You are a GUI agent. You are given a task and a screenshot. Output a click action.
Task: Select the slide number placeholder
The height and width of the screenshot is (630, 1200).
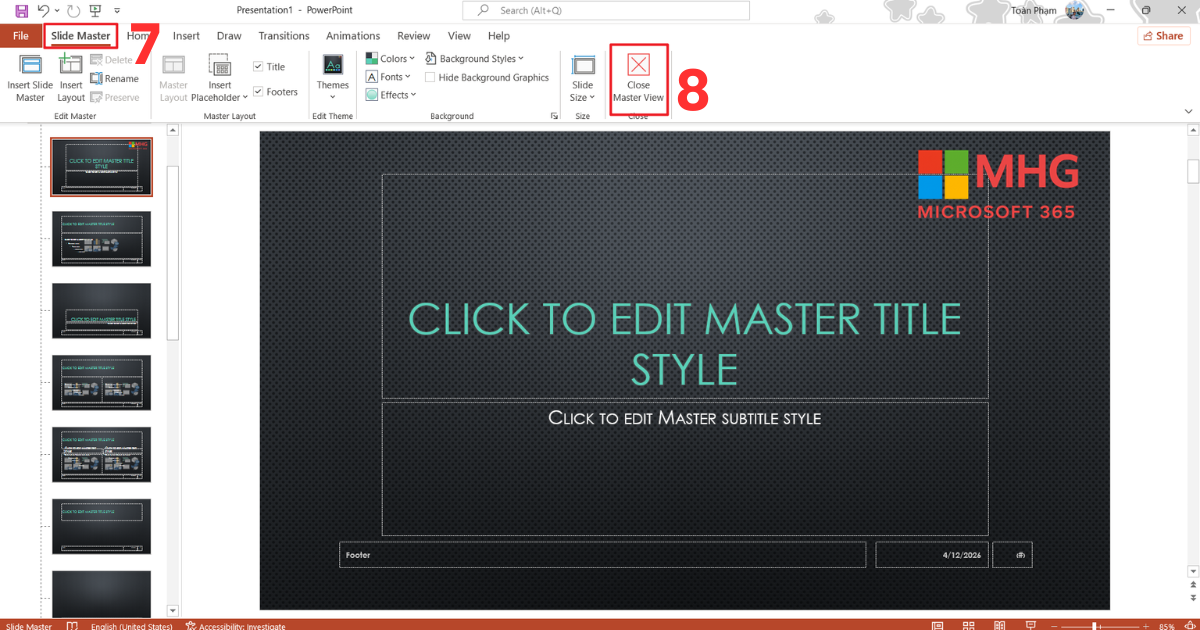coord(1012,555)
